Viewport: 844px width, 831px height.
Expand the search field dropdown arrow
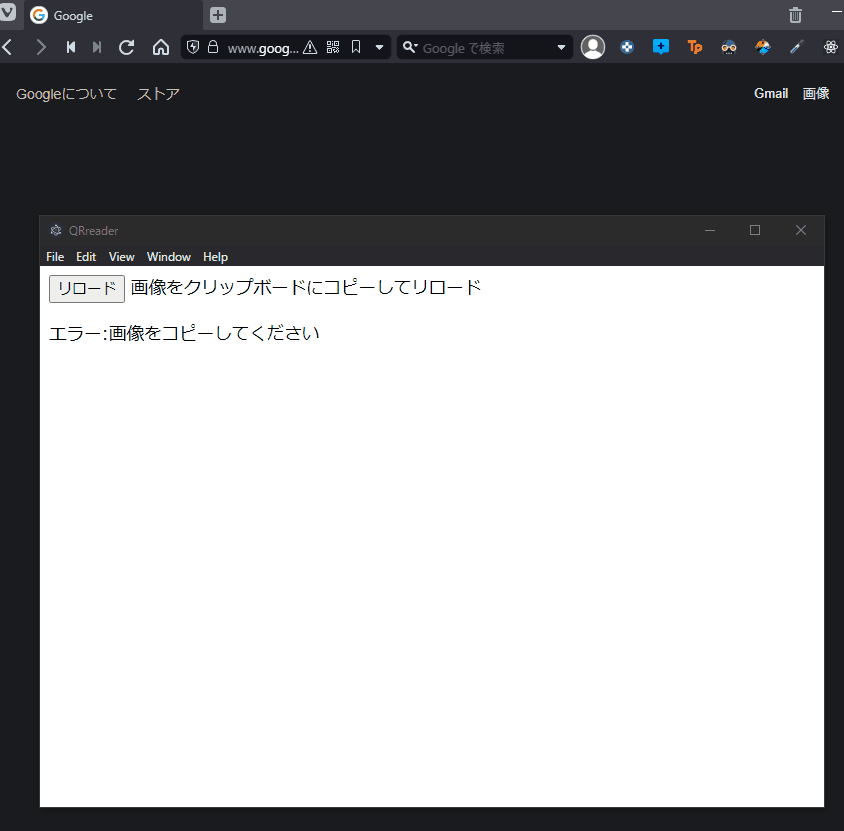click(561, 47)
